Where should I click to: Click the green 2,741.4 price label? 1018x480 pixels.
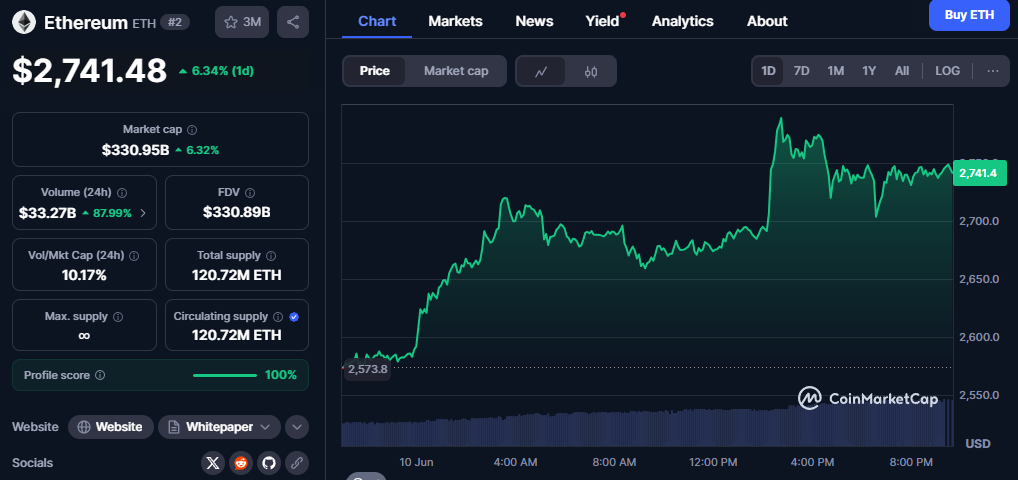tap(979, 173)
